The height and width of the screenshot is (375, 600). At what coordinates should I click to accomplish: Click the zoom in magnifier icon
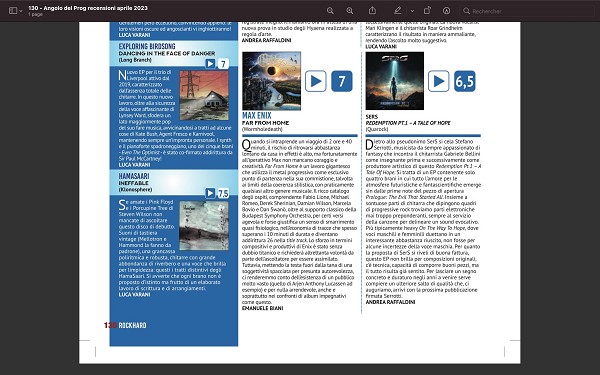click(x=349, y=11)
